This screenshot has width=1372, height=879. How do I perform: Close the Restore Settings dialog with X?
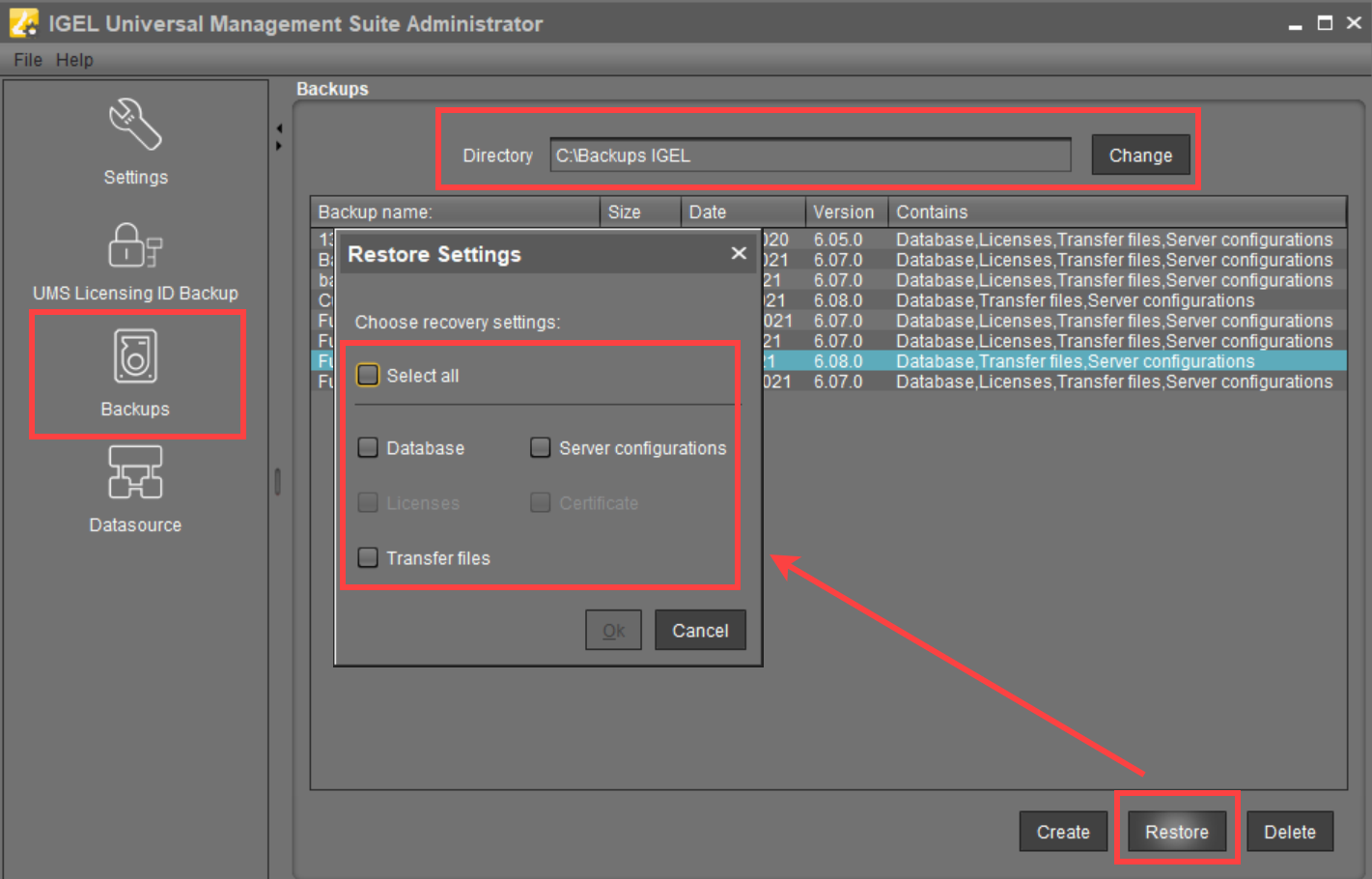pos(739,253)
